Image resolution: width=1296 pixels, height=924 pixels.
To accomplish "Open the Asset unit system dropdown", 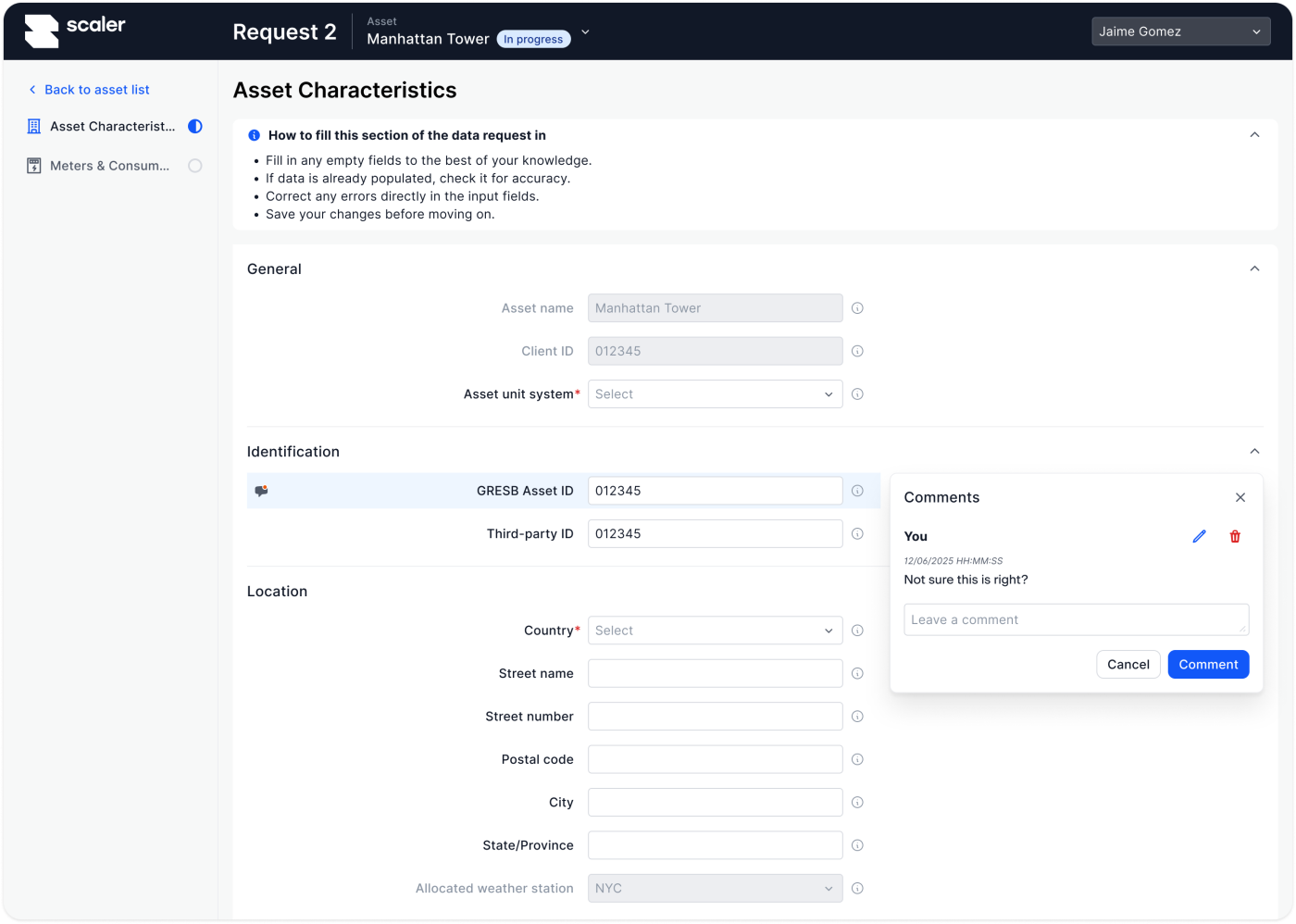I will click(715, 394).
